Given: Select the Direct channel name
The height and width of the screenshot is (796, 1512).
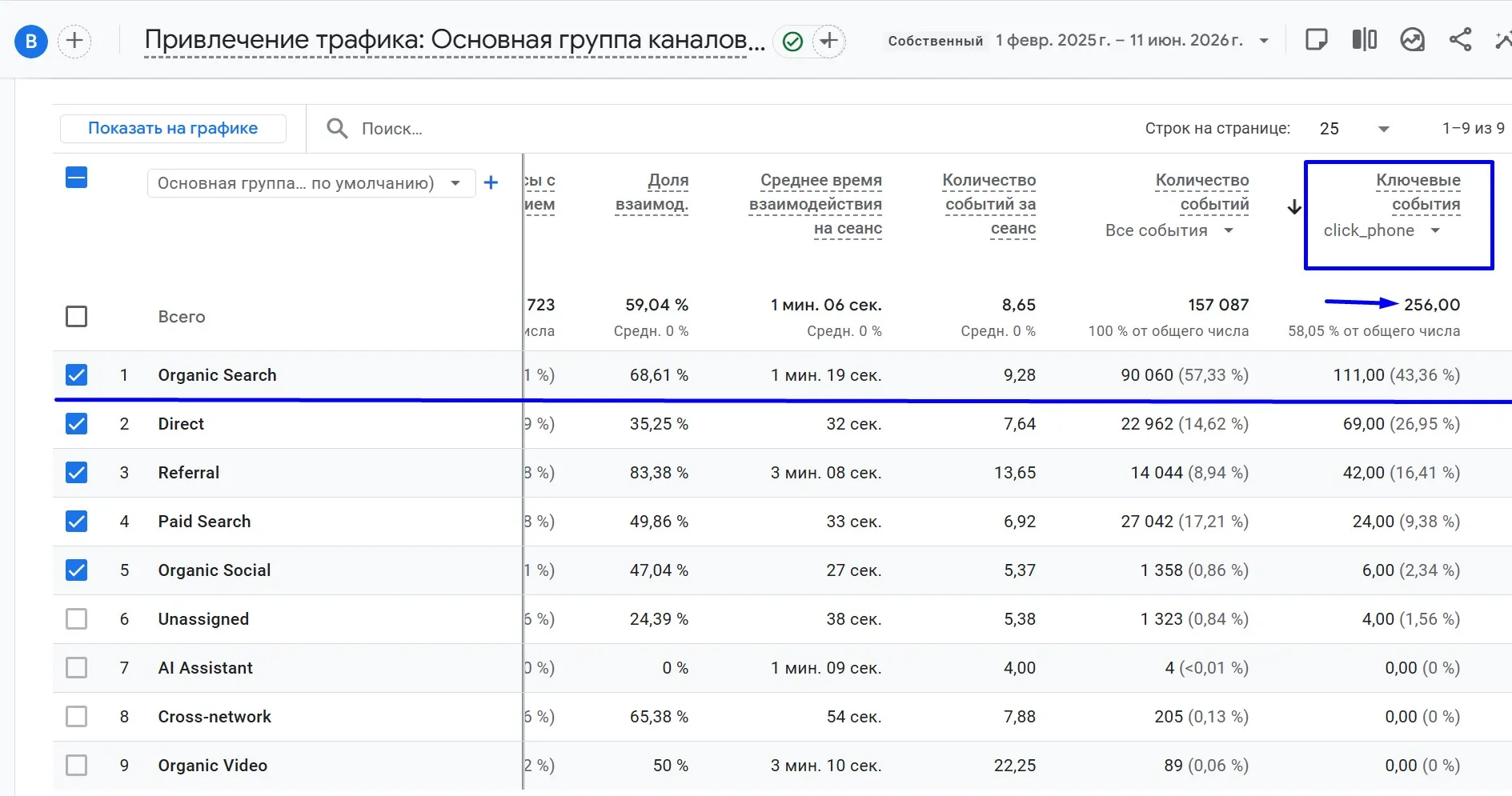Looking at the screenshot, I should click(181, 424).
